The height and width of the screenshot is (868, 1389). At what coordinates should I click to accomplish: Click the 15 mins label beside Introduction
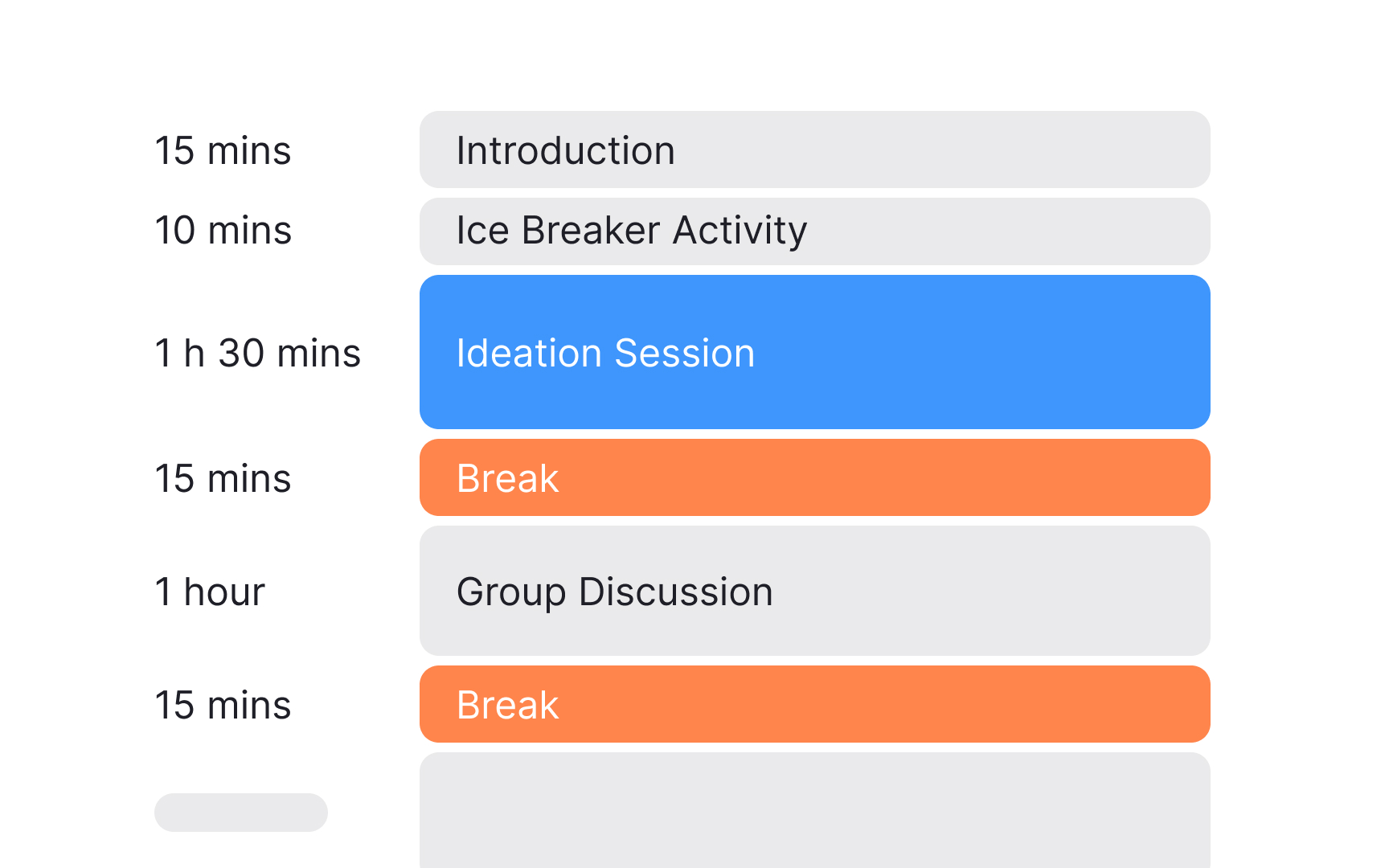click(223, 150)
